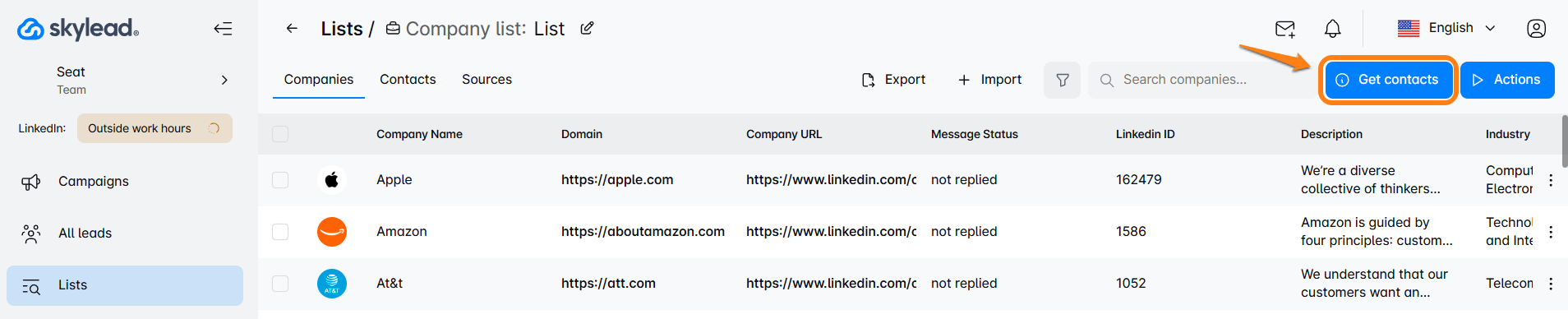Click the Apple company logo

[x=332, y=180]
